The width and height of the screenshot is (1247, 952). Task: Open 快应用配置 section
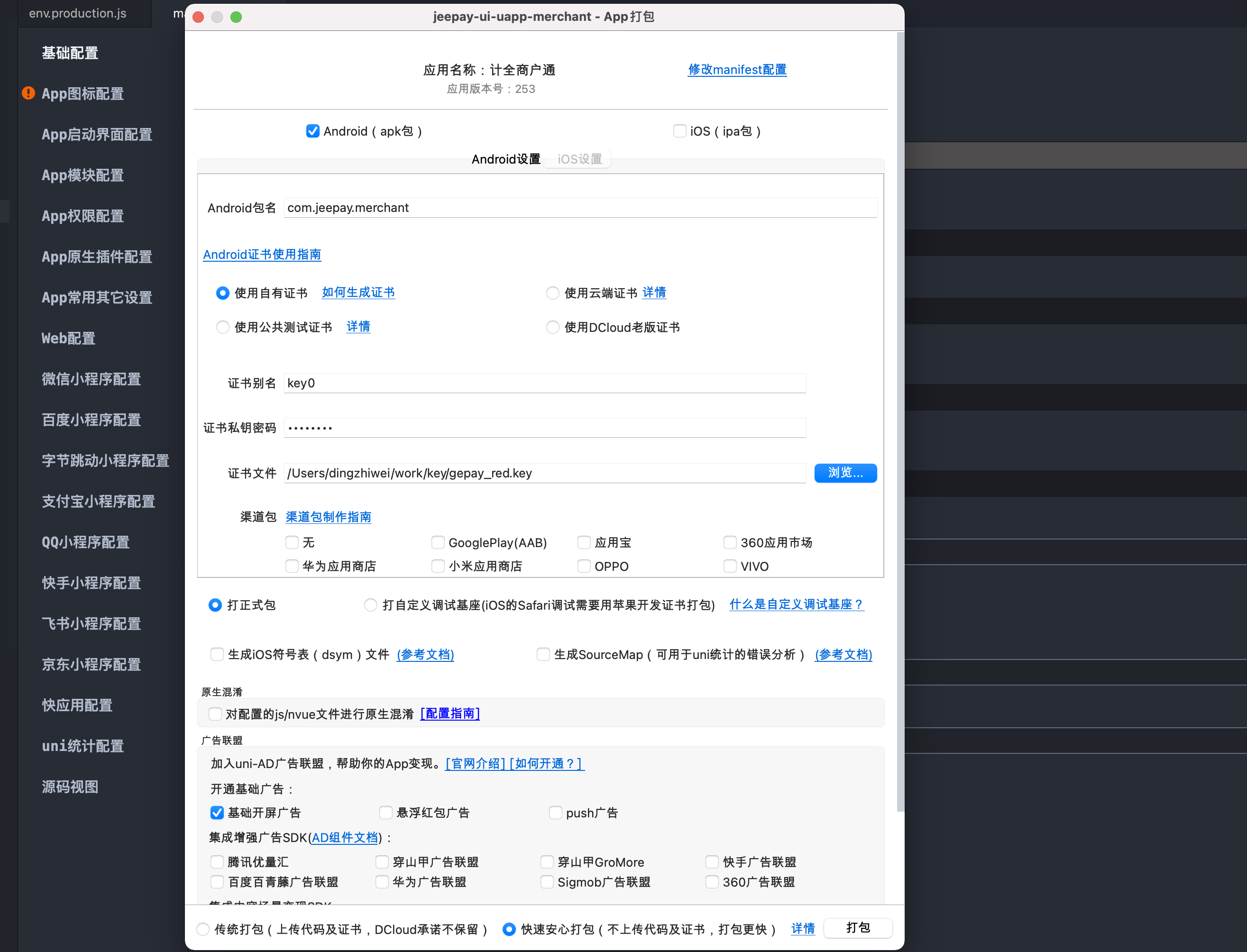pos(77,705)
